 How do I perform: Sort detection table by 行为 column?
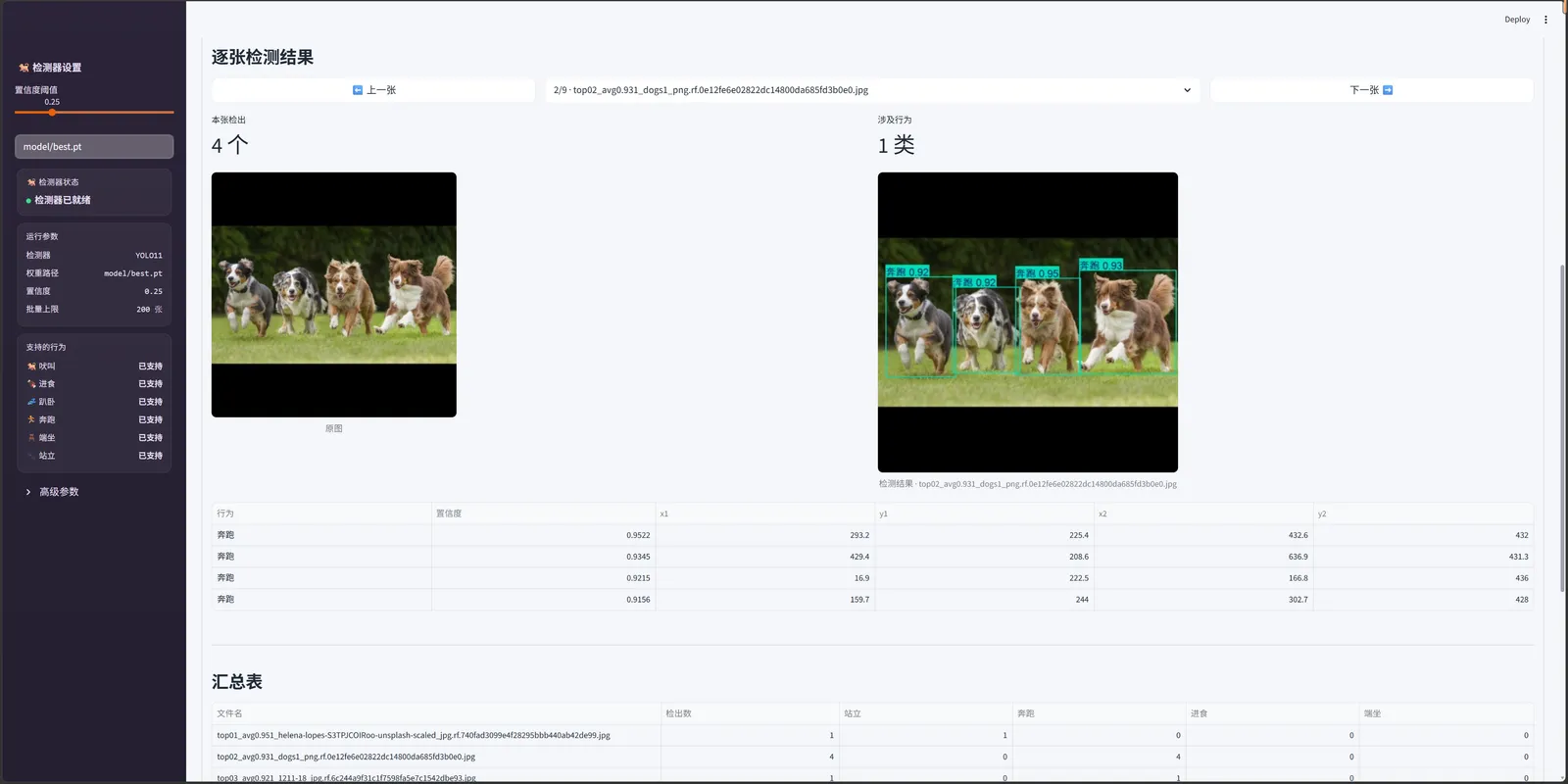coord(321,514)
